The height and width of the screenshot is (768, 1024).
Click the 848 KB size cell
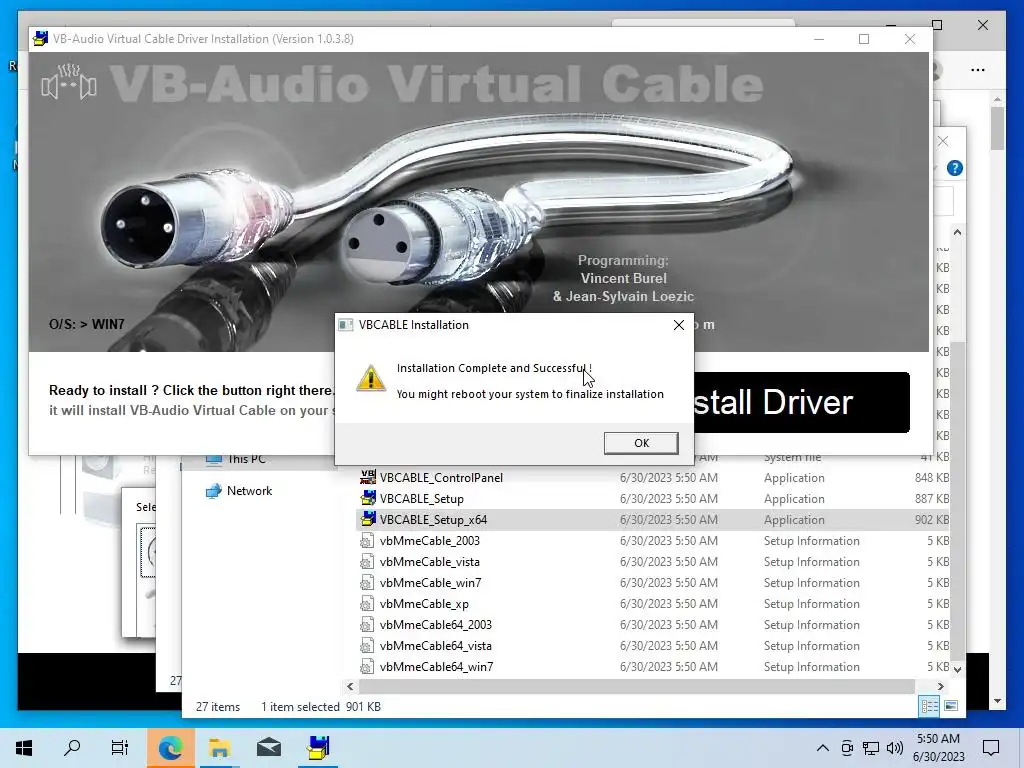(932, 477)
